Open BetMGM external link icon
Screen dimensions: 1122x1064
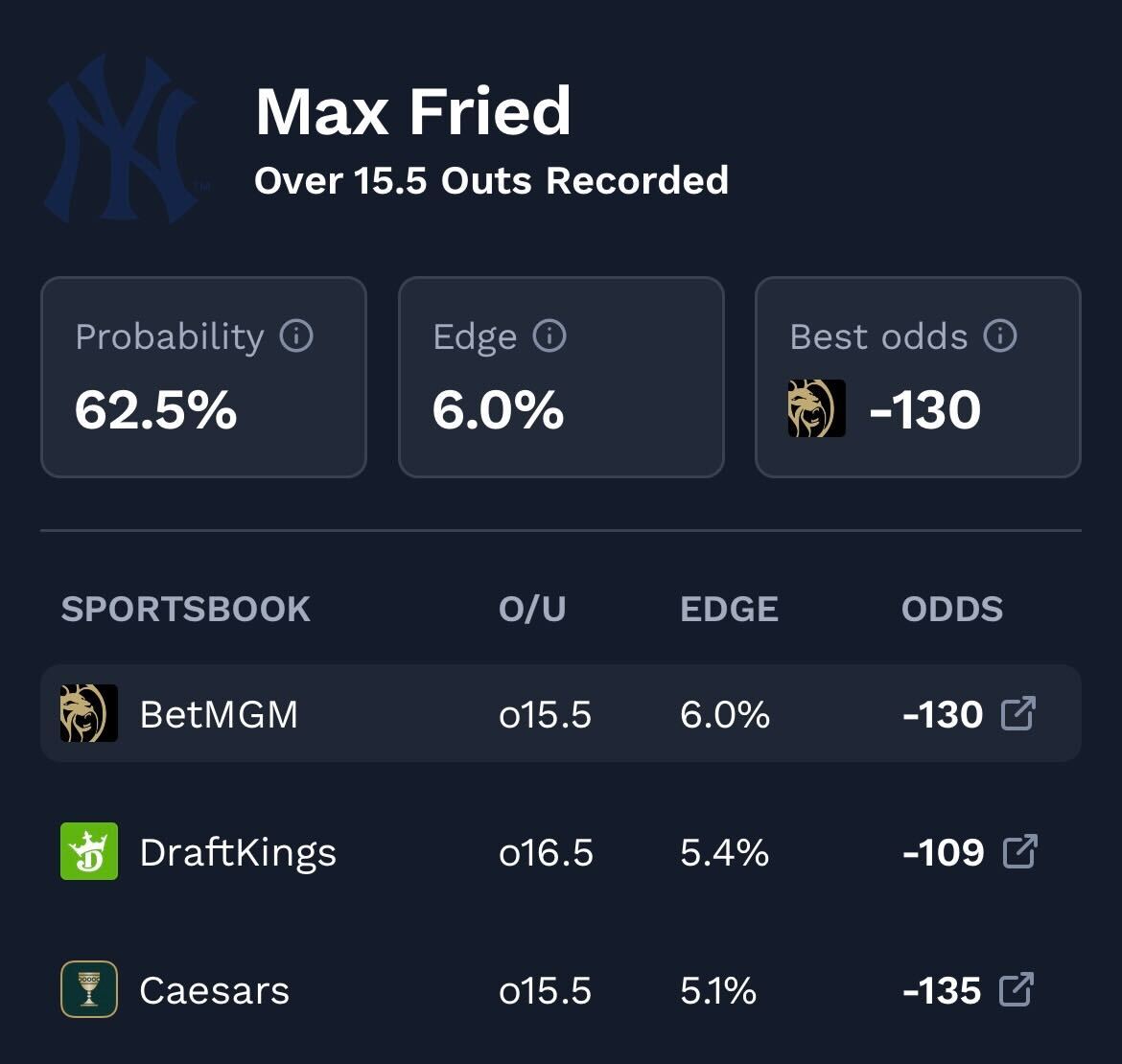pos(1018,714)
